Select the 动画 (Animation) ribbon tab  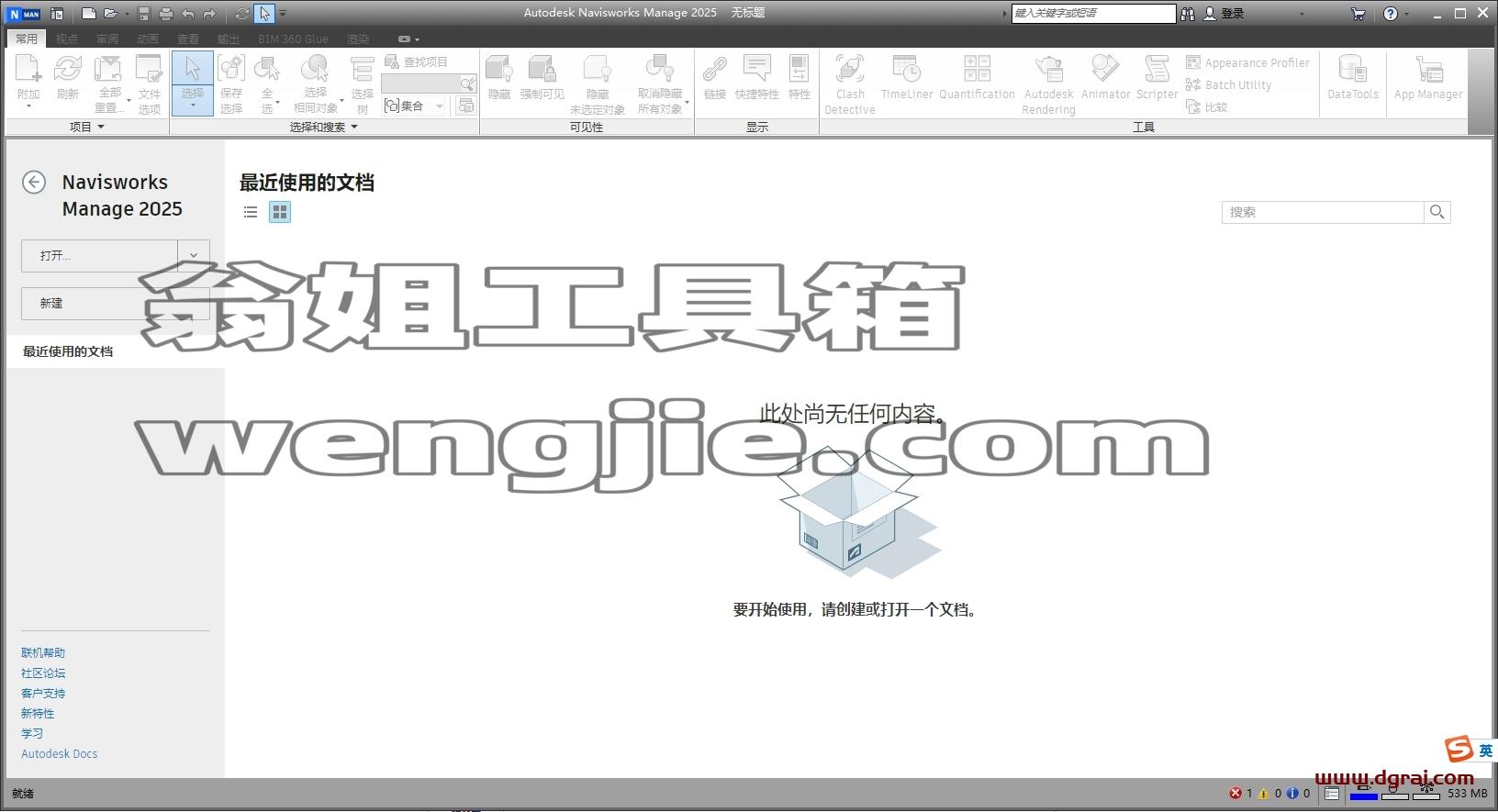pos(148,39)
